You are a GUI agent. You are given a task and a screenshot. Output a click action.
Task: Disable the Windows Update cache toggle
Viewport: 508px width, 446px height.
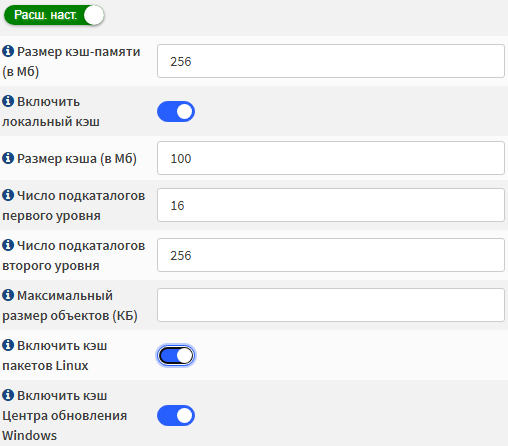tap(176, 416)
